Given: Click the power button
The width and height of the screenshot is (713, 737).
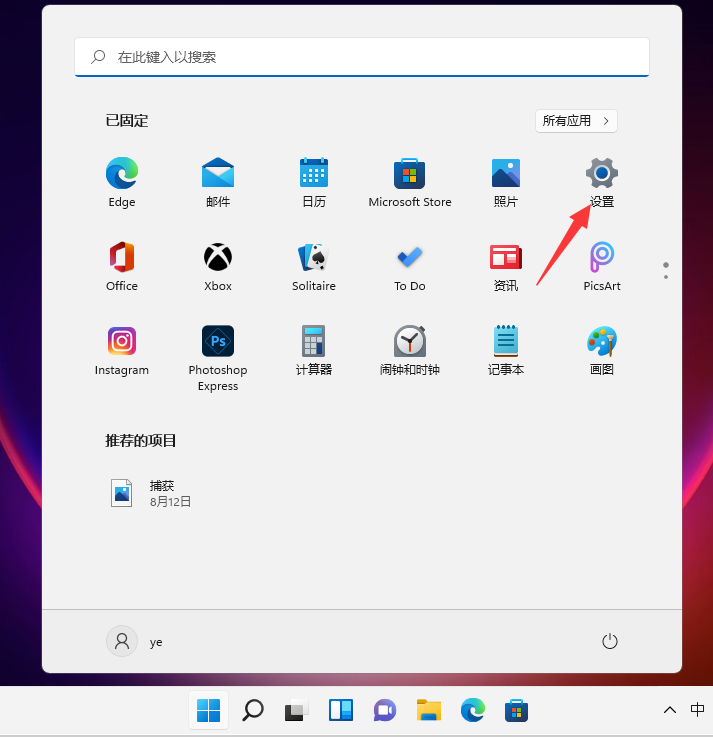Looking at the screenshot, I should [x=610, y=641].
